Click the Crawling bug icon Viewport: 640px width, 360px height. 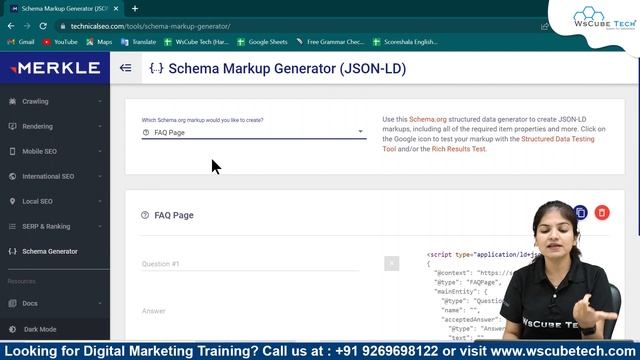click(12, 101)
